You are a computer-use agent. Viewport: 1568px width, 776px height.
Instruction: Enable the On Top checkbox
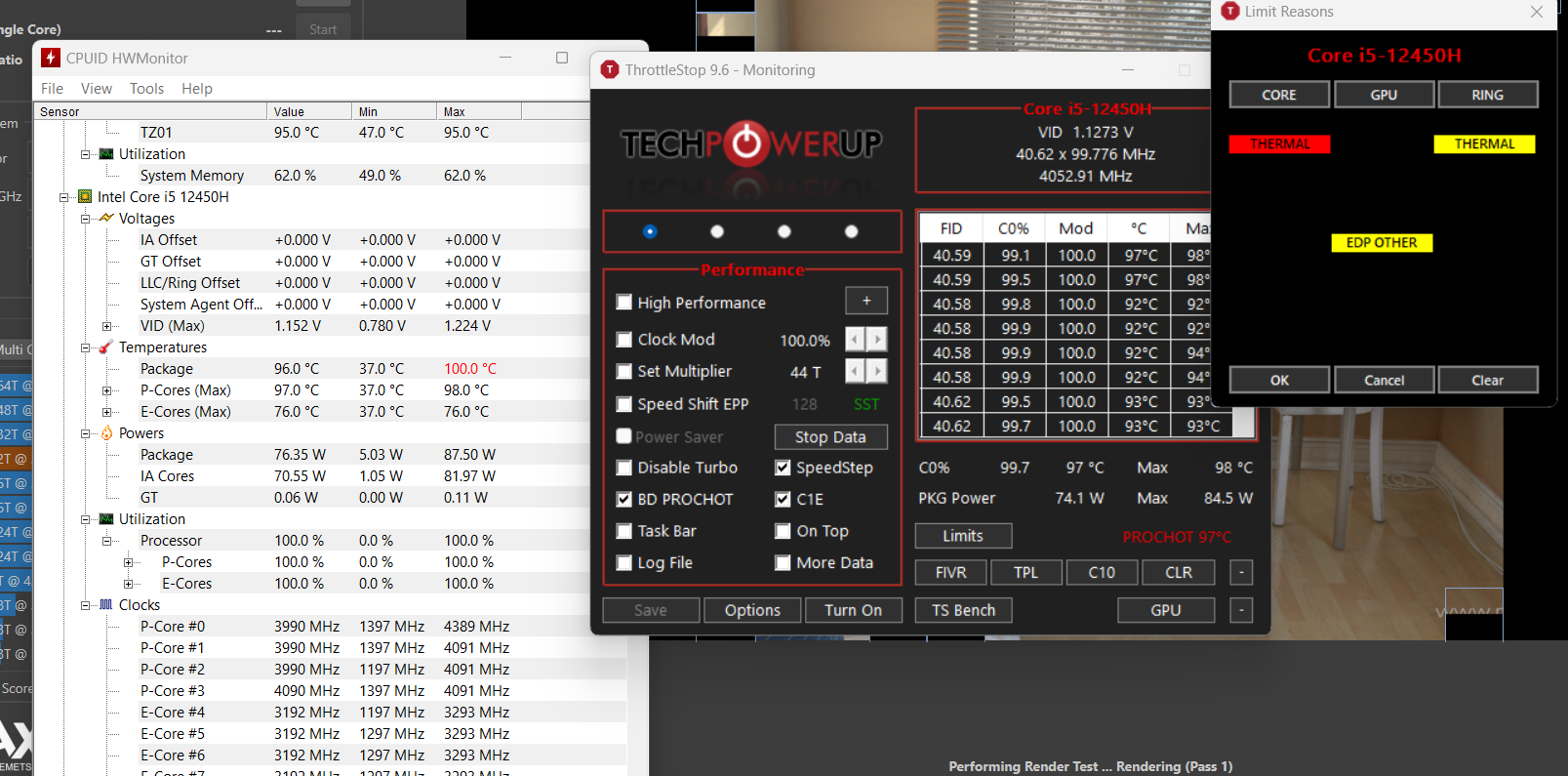[783, 531]
